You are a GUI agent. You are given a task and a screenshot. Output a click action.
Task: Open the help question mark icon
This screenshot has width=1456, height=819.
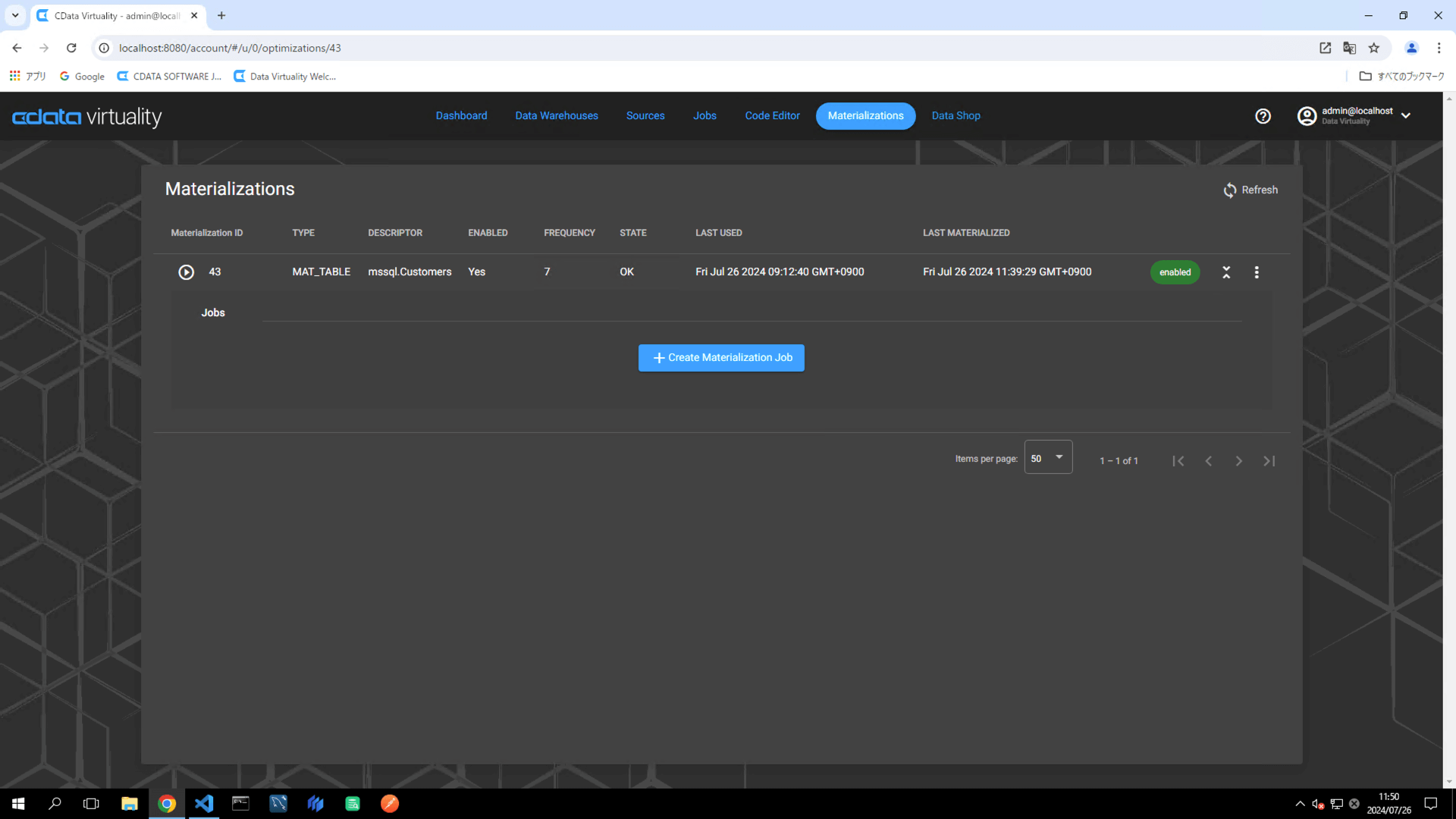click(x=1263, y=116)
